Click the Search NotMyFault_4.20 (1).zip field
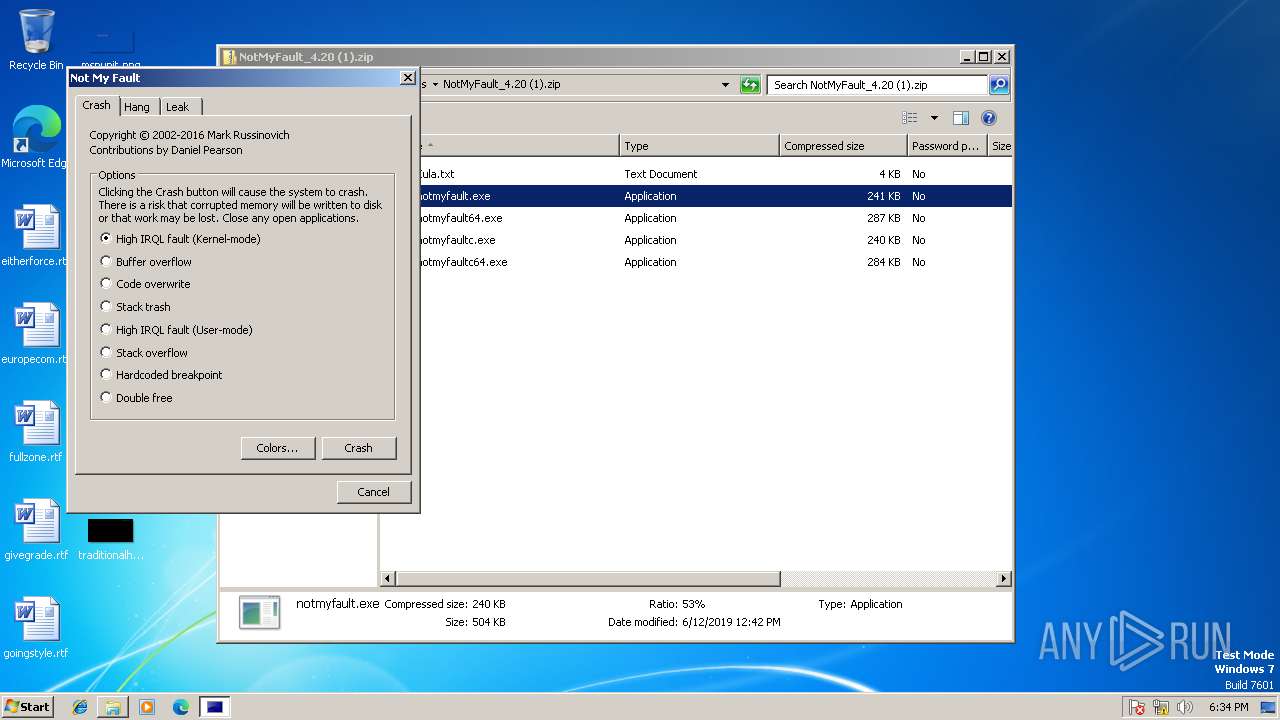Image resolution: width=1280 pixels, height=720 pixels. [878, 85]
